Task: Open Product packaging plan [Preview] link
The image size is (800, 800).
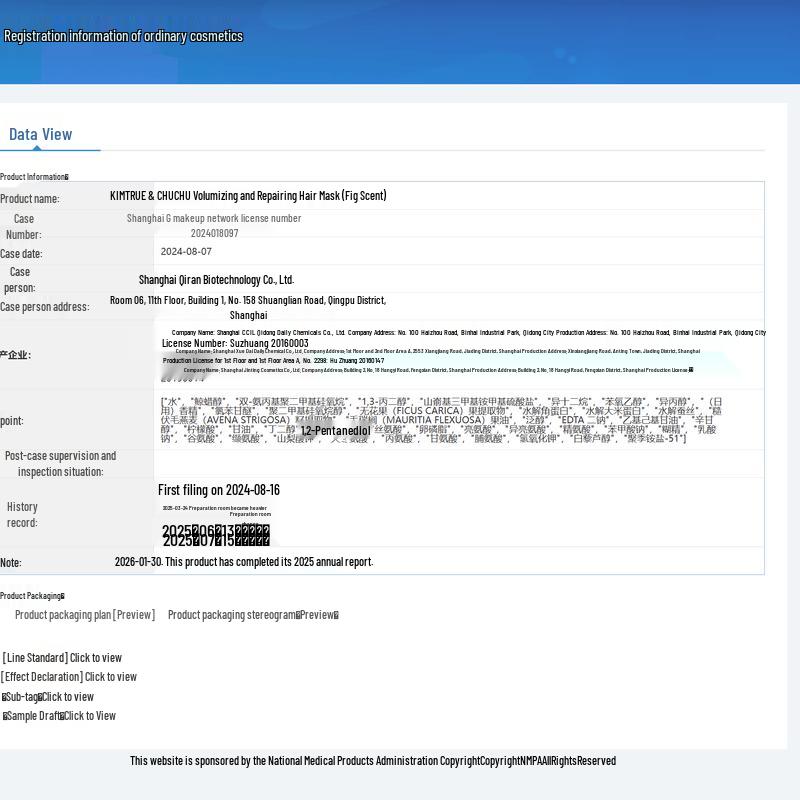Action: pyautogui.click(x=85, y=615)
